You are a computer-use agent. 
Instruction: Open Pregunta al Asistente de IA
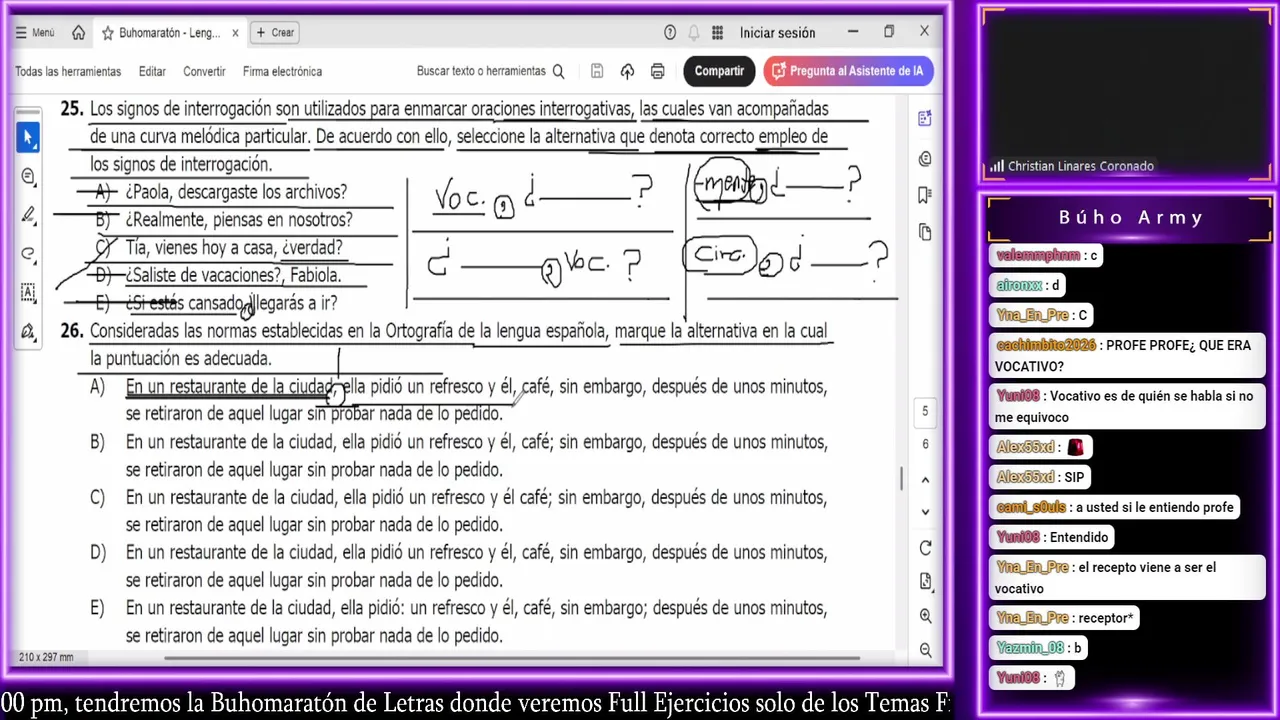click(848, 71)
